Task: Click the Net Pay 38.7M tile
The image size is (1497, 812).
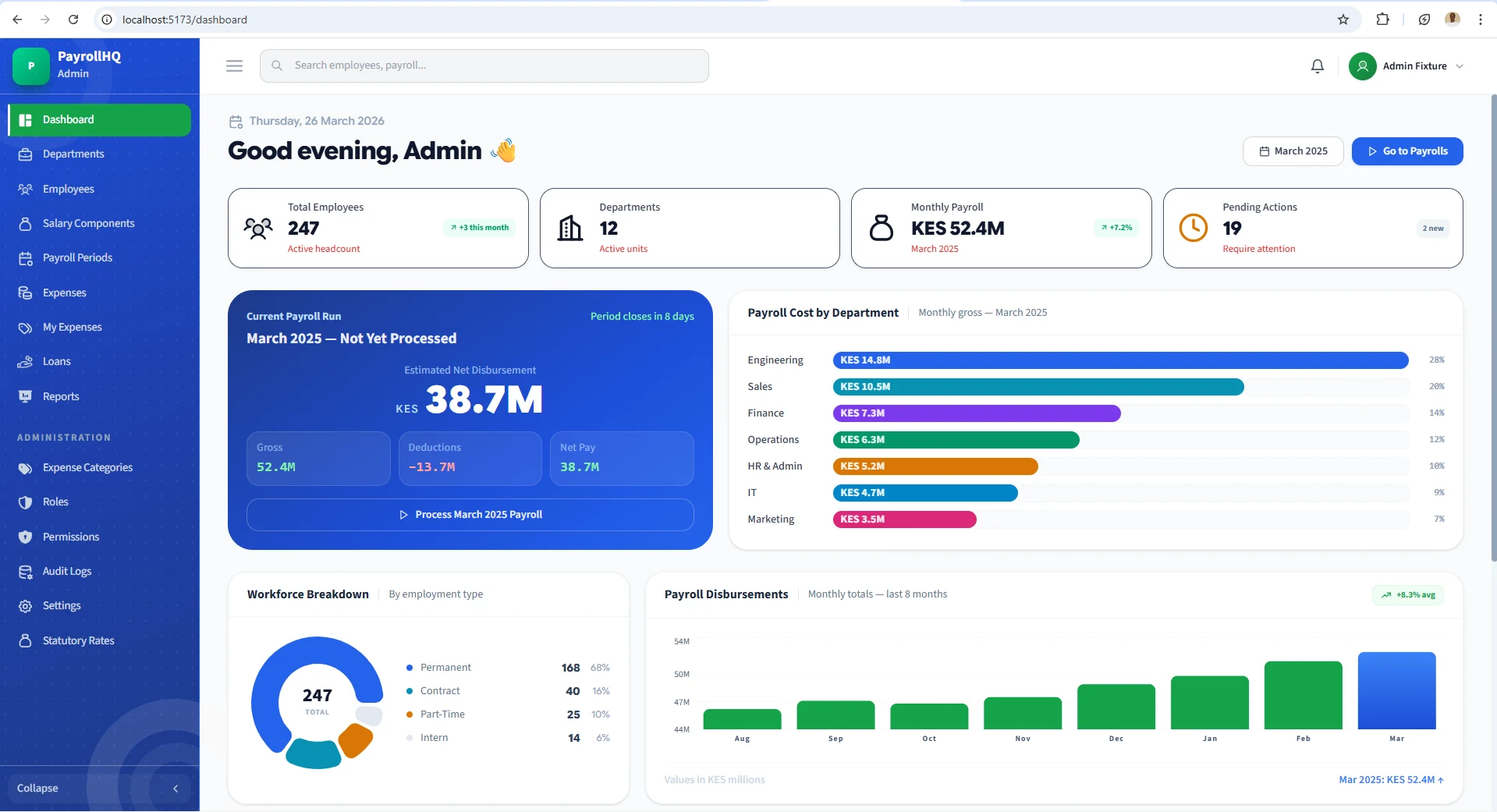Action: pos(622,459)
